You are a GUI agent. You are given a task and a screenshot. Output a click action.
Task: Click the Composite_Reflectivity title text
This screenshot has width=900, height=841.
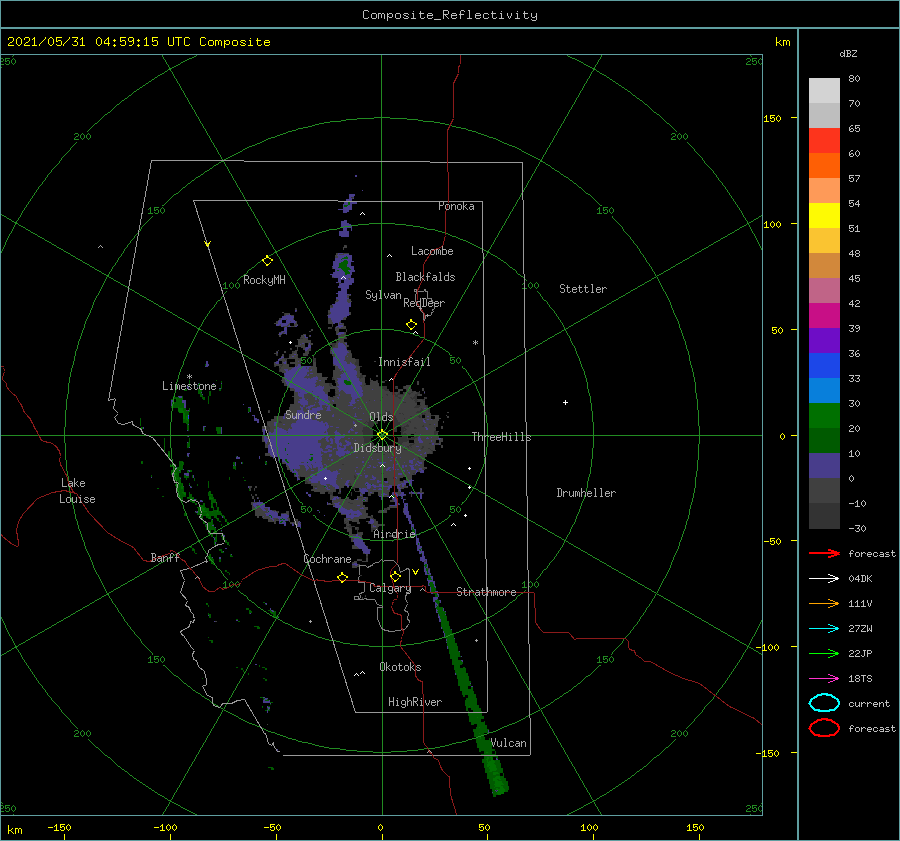pos(450,15)
